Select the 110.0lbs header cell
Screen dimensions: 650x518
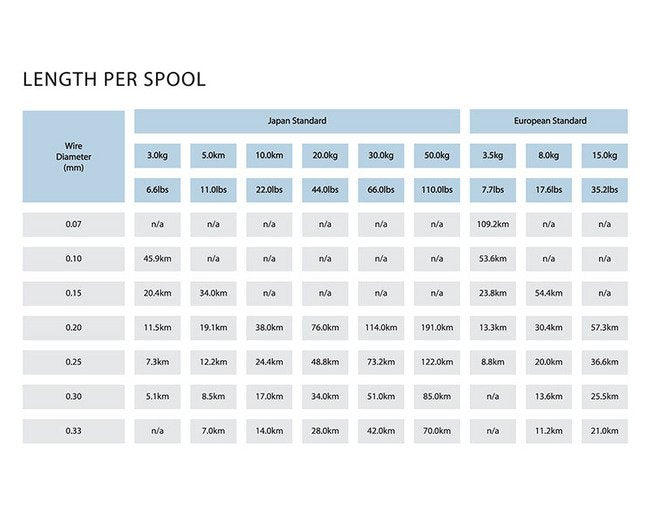(x=437, y=189)
